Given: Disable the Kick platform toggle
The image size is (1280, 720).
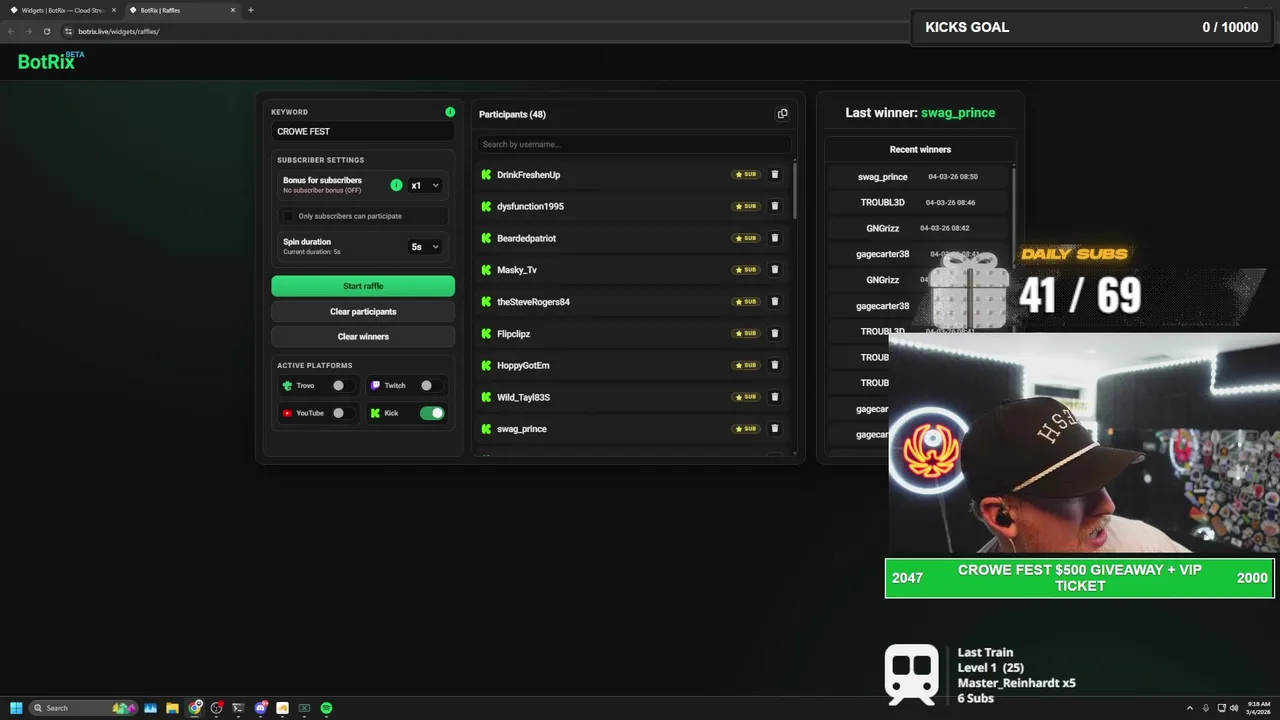Looking at the screenshot, I should [x=432, y=413].
